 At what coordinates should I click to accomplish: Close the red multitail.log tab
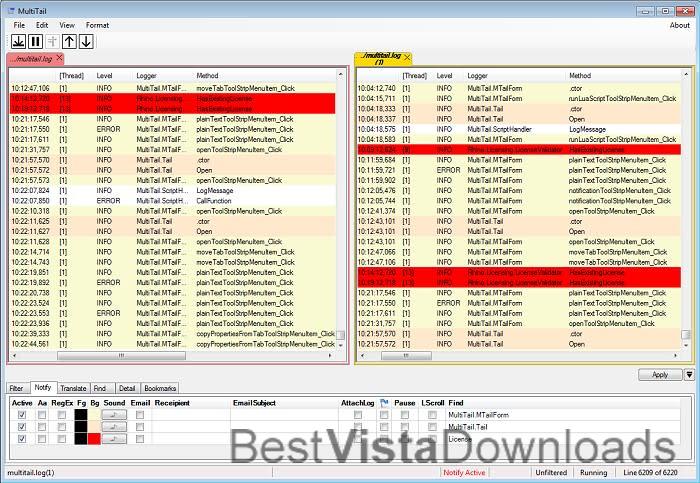coord(59,58)
